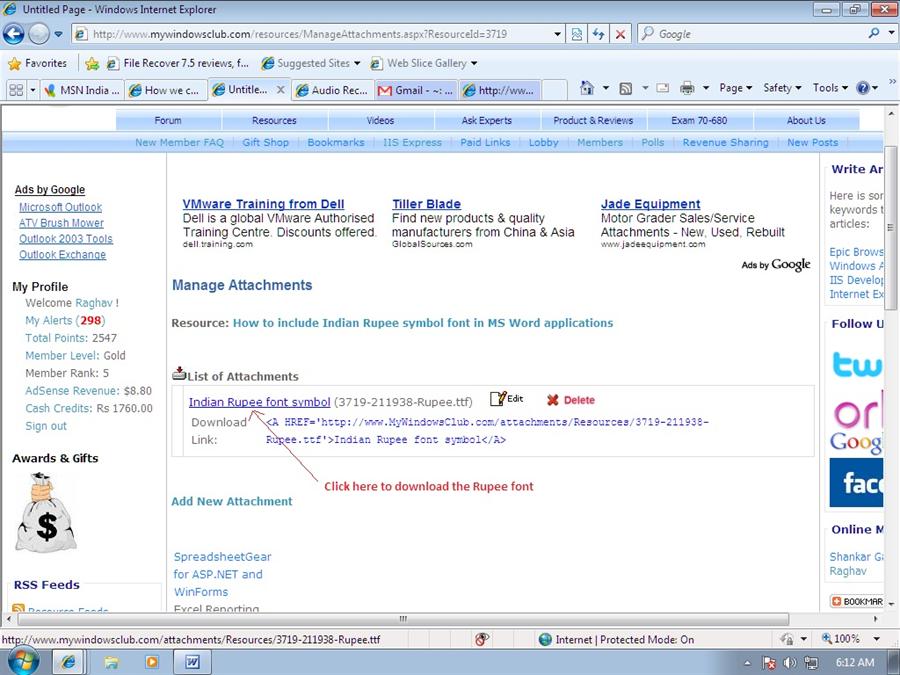Open the Favorites star button
The height and width of the screenshot is (675, 900).
coord(38,63)
